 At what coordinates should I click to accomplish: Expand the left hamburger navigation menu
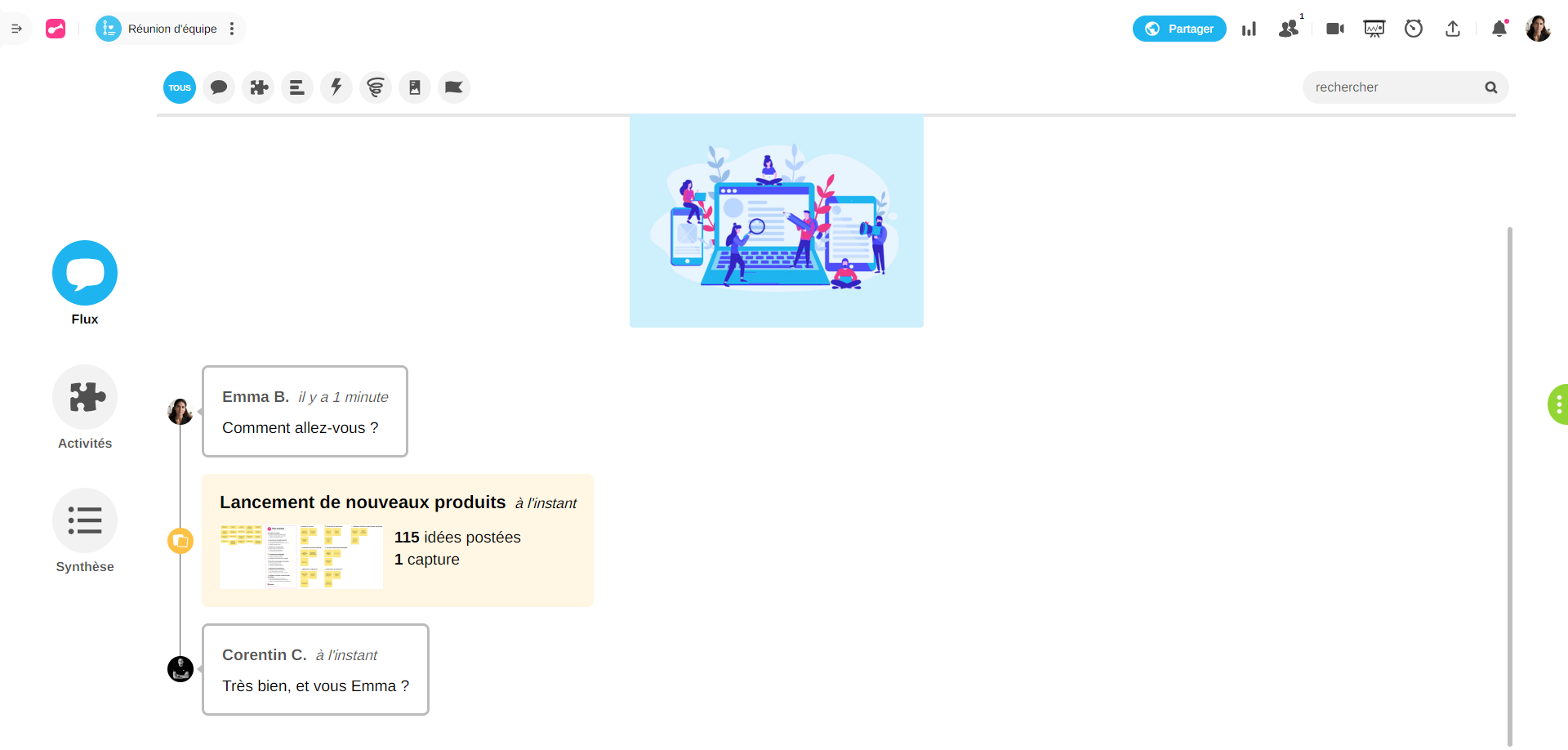(16, 29)
